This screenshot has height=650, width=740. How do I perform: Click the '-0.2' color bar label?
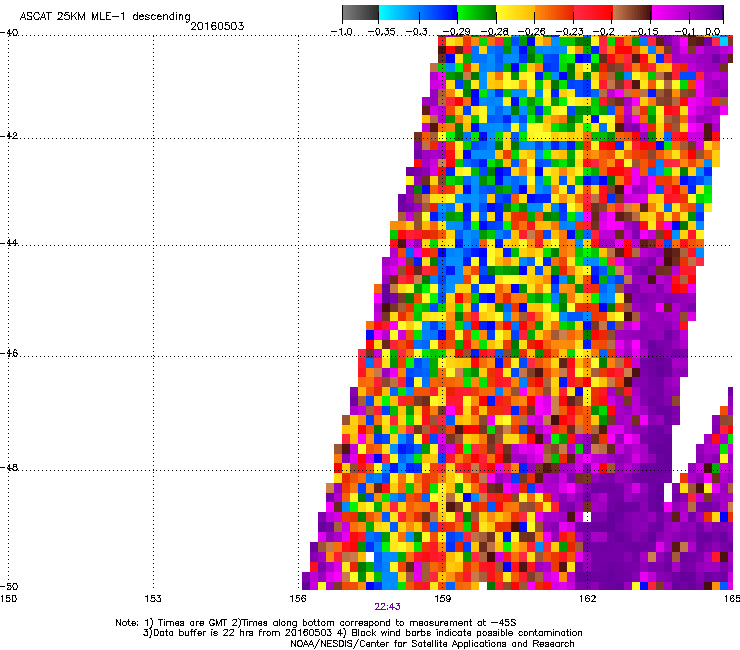[x=604, y=32]
